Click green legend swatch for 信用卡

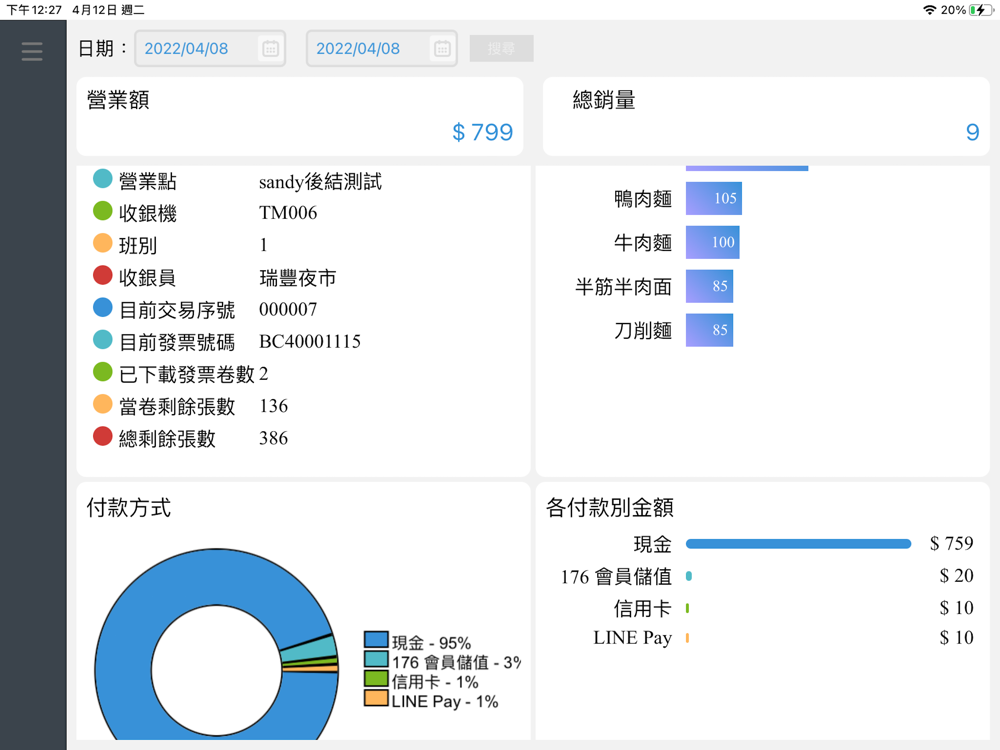[x=376, y=679]
